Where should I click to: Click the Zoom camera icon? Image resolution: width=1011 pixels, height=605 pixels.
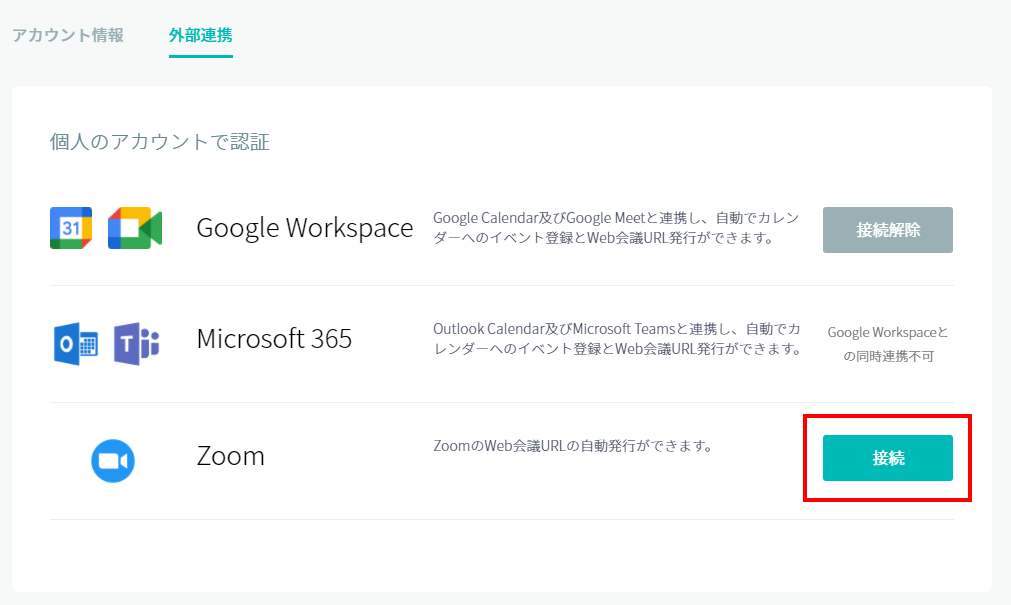point(113,461)
